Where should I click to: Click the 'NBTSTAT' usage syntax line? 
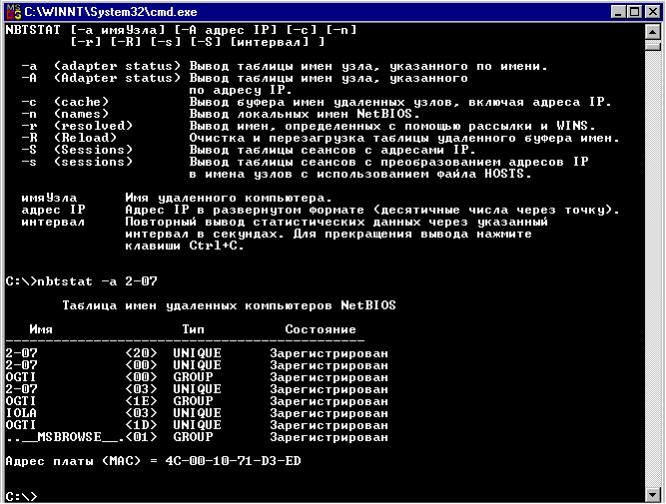(x=181, y=31)
